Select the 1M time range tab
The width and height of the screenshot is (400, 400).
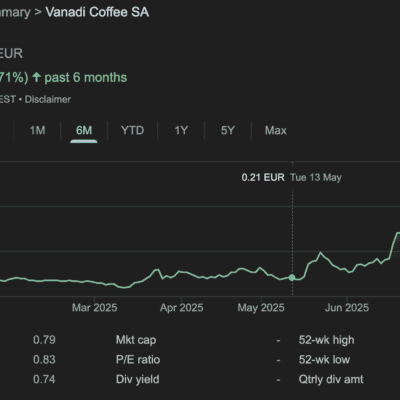click(x=37, y=130)
